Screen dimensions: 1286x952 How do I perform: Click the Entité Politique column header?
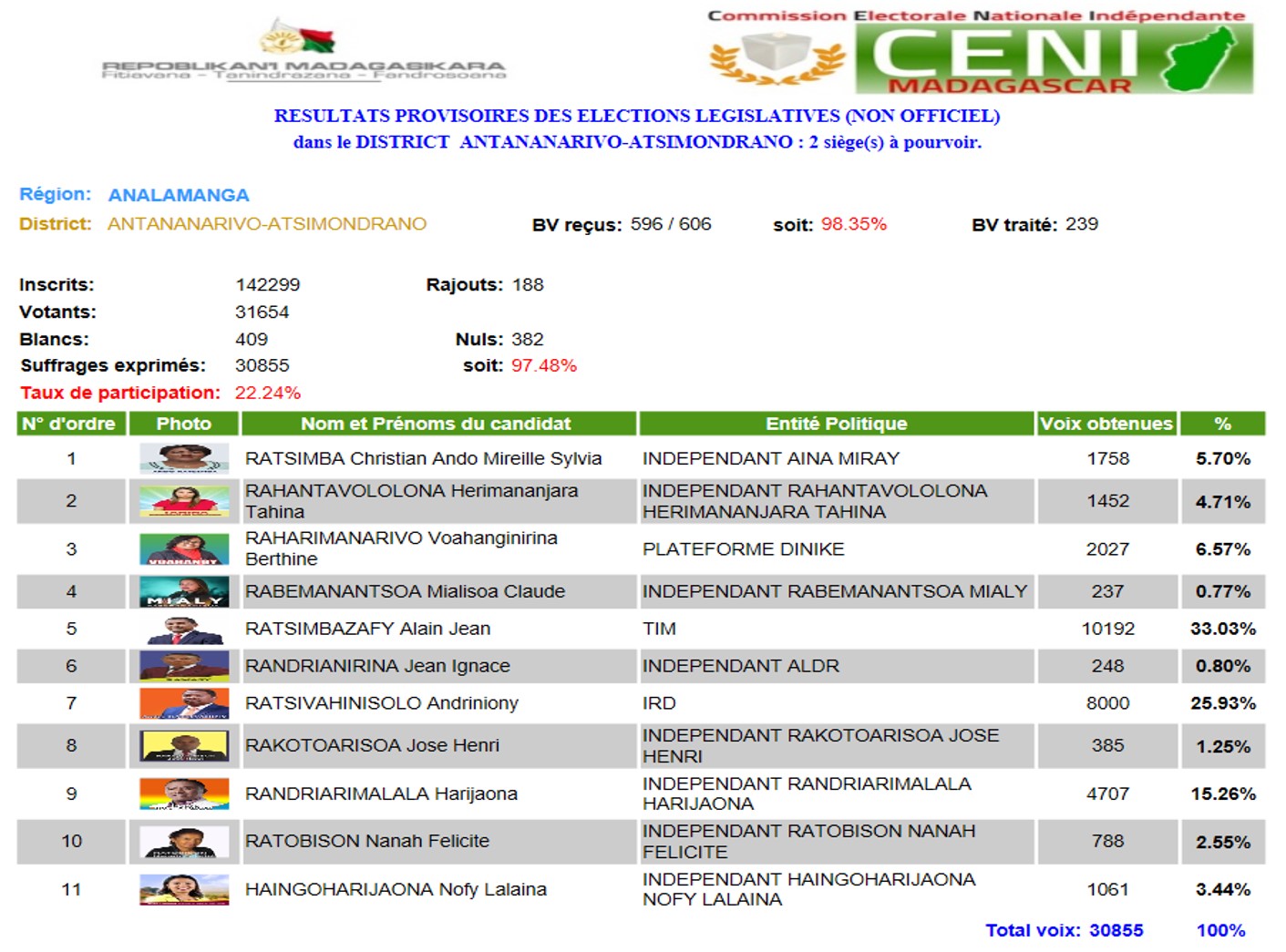(x=837, y=424)
